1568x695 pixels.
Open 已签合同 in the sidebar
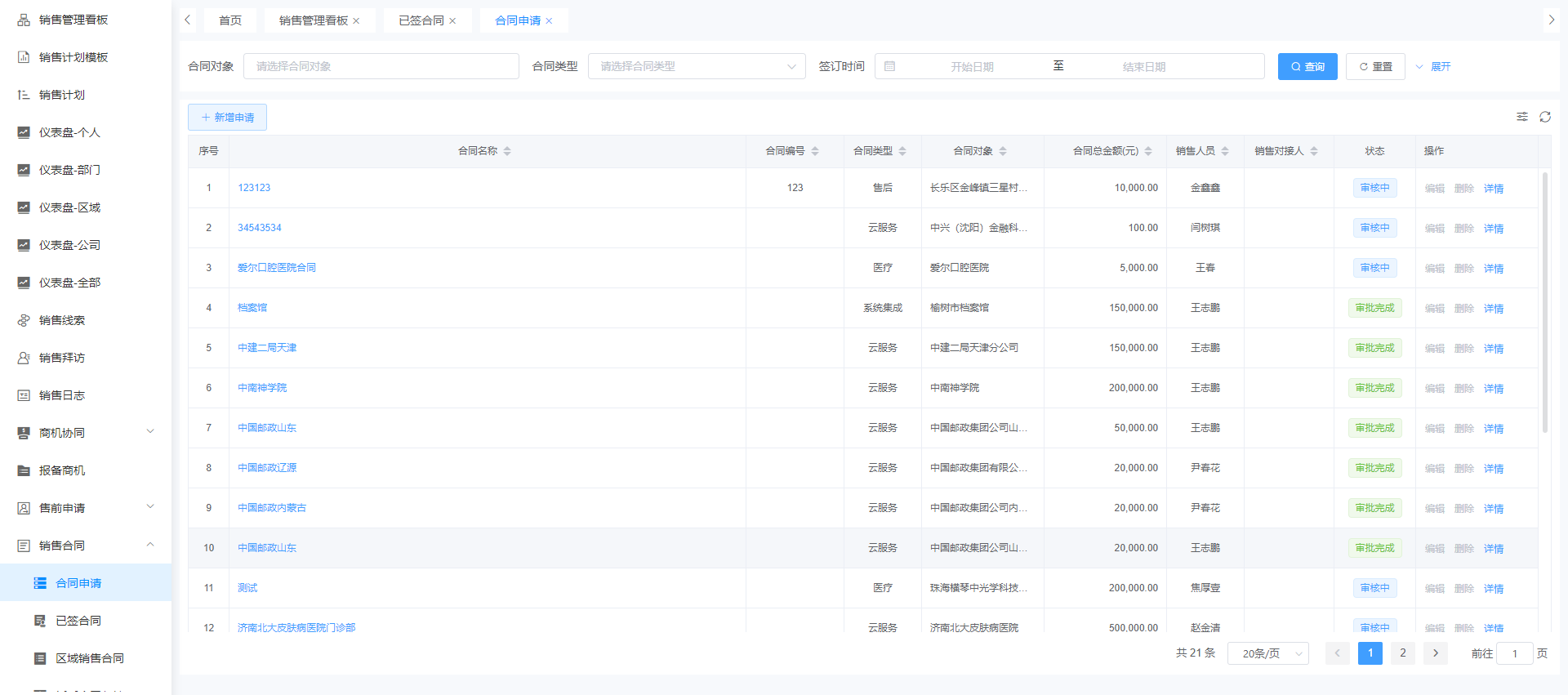(78, 621)
